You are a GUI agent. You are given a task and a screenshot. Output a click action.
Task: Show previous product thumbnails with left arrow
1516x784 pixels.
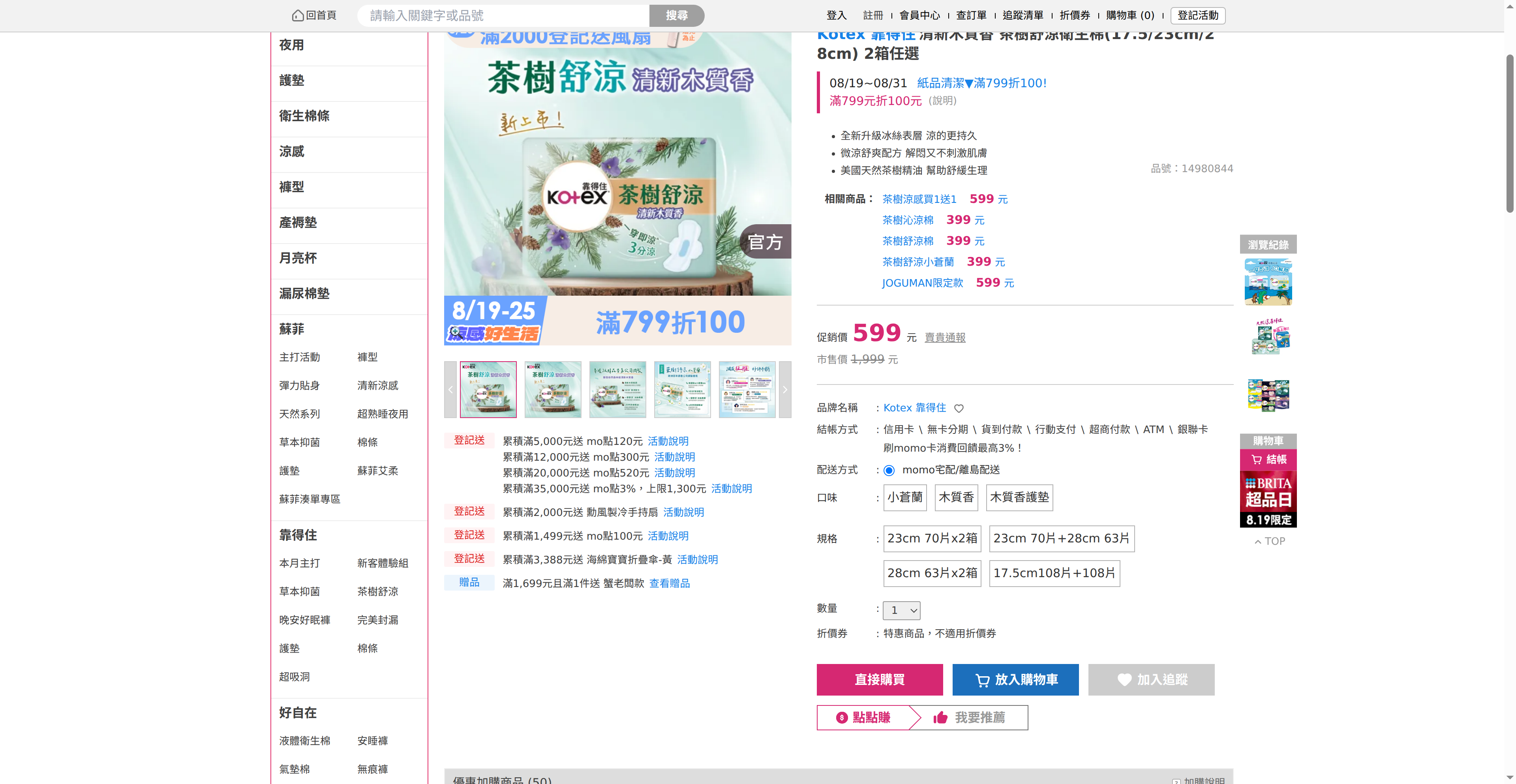tap(450, 390)
